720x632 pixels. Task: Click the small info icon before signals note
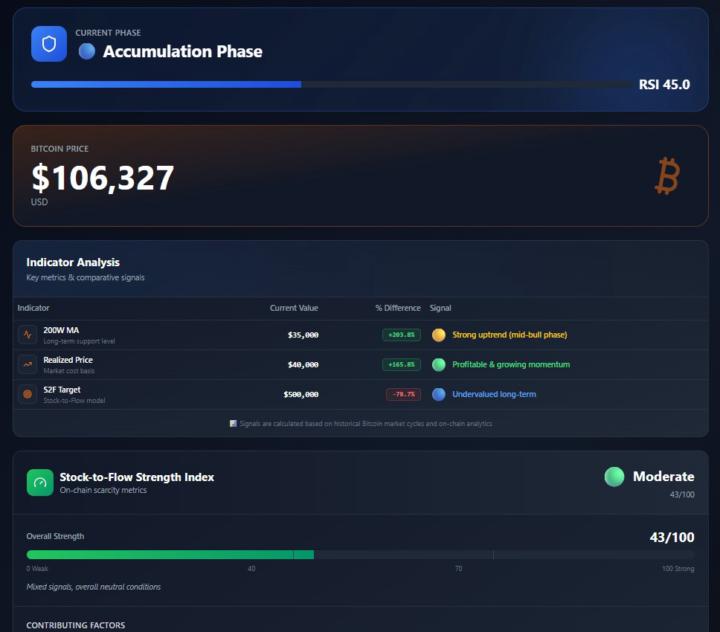point(233,423)
